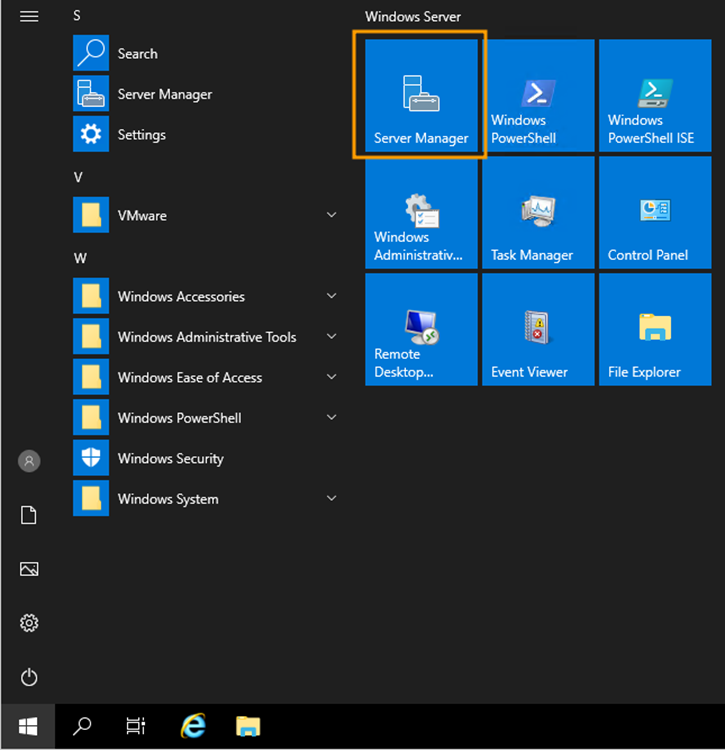Open Pictures from the left sidebar
Image resolution: width=725 pixels, height=750 pixels.
(29, 569)
